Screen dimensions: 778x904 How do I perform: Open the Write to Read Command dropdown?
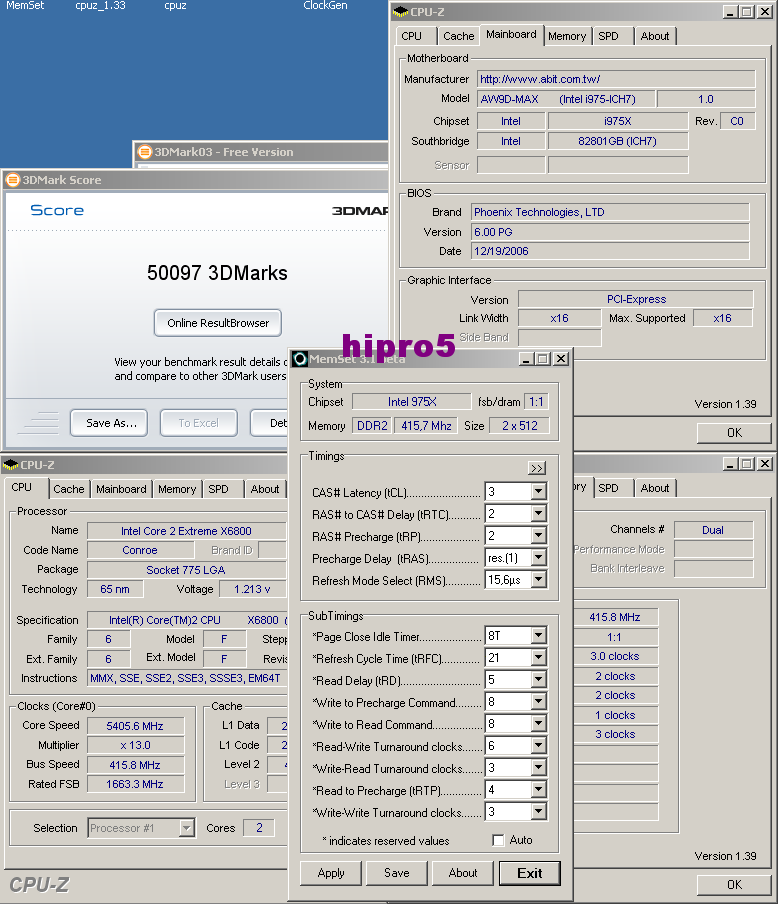coord(539,723)
